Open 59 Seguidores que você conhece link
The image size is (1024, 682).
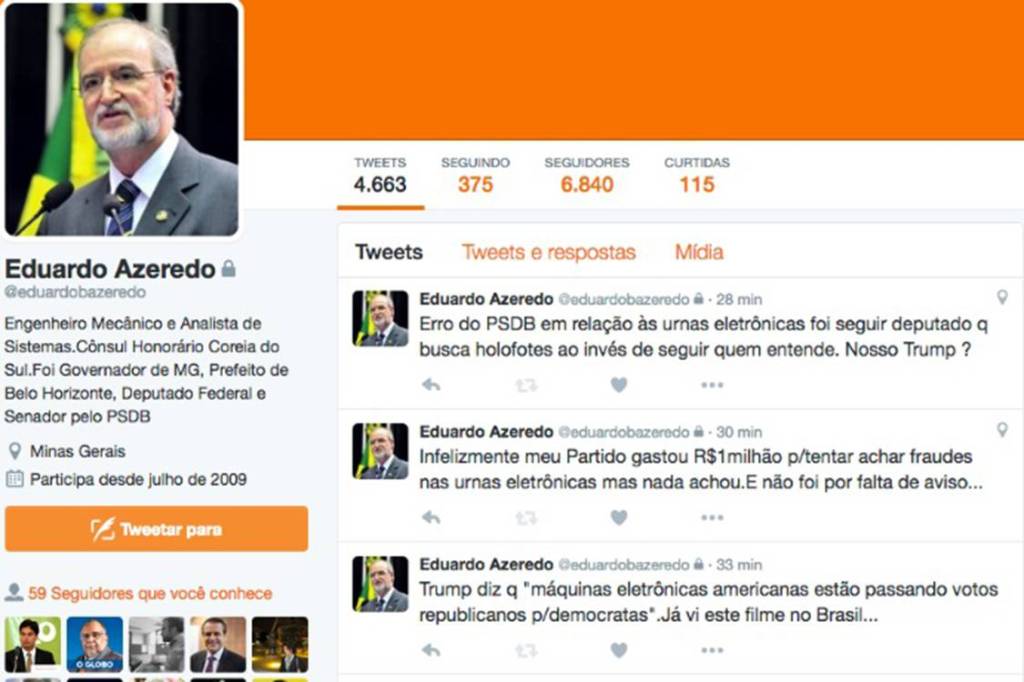coord(150,593)
